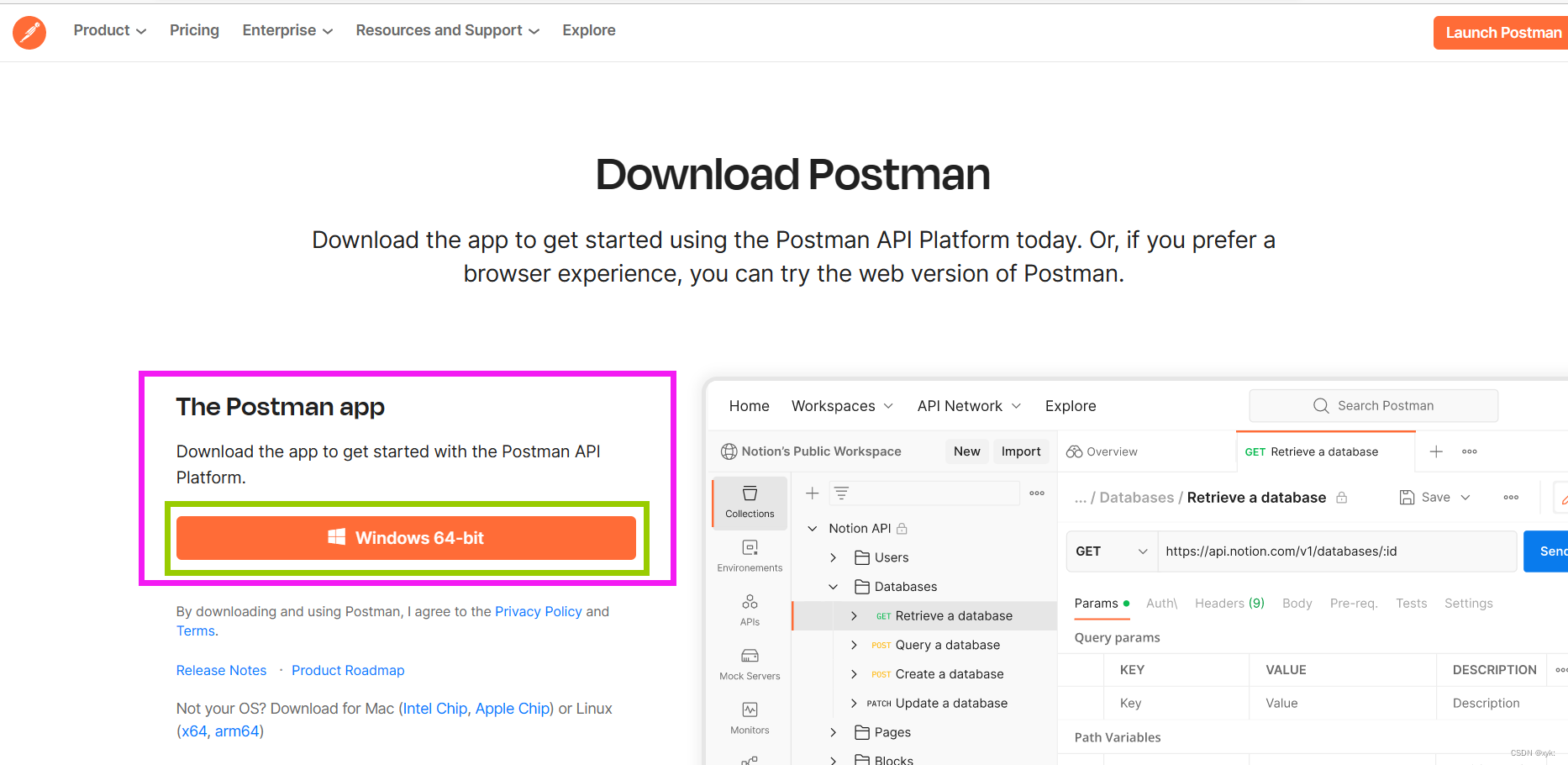Open collections panel more options dots
This screenshot has width=1568, height=765.
1037,493
